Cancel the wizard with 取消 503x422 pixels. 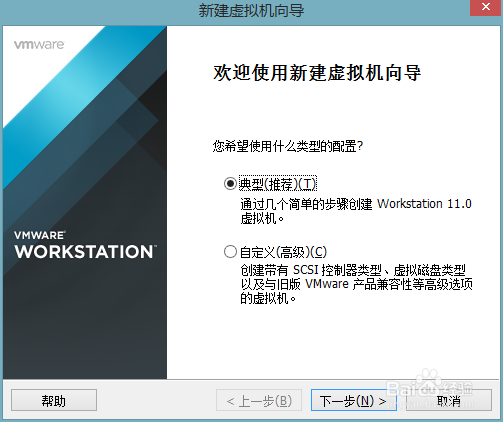449,400
